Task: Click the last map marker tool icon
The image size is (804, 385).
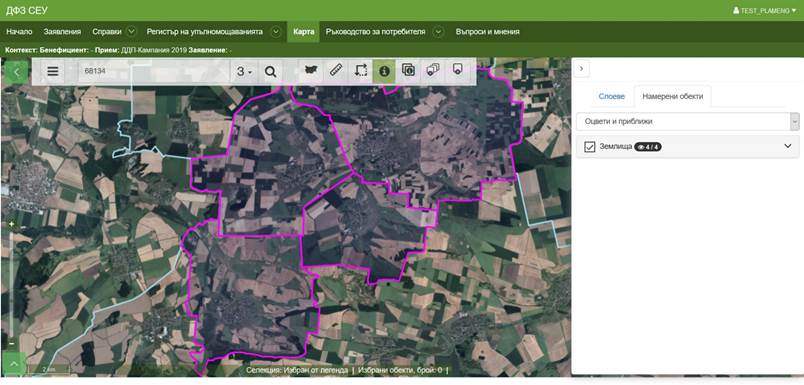Action: pos(458,71)
